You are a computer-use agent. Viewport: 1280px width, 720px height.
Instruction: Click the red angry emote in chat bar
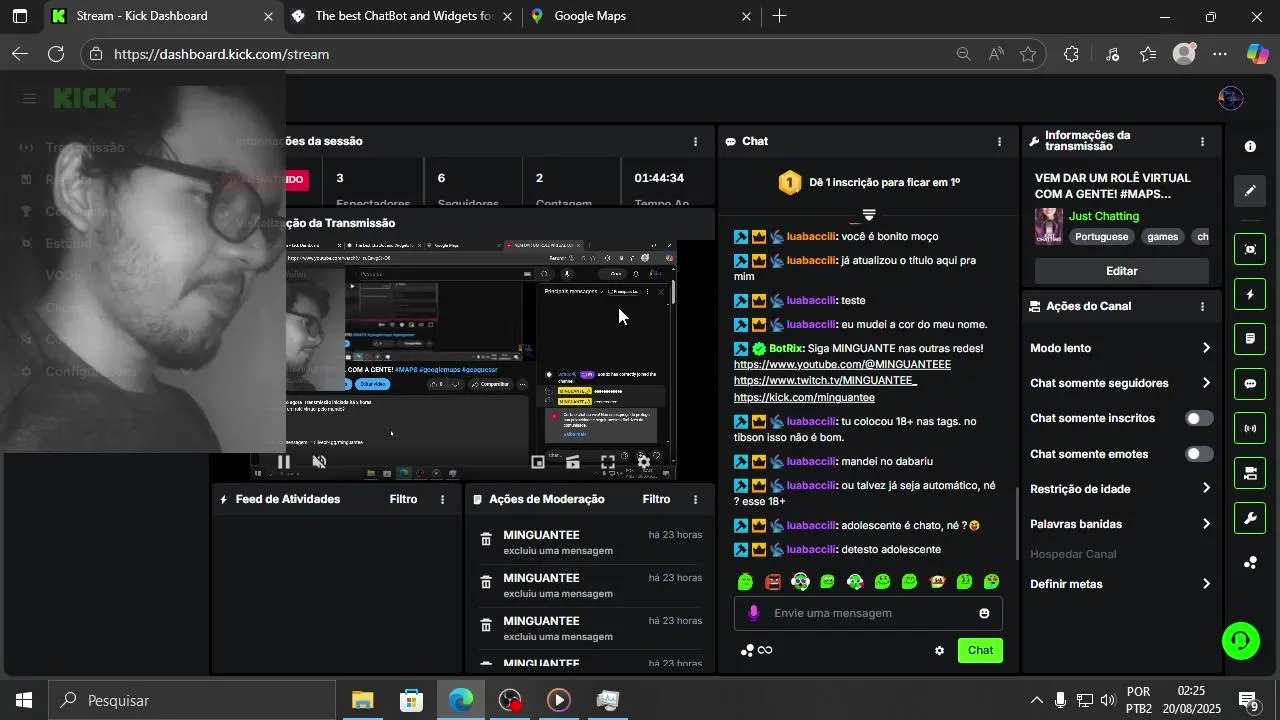point(773,582)
